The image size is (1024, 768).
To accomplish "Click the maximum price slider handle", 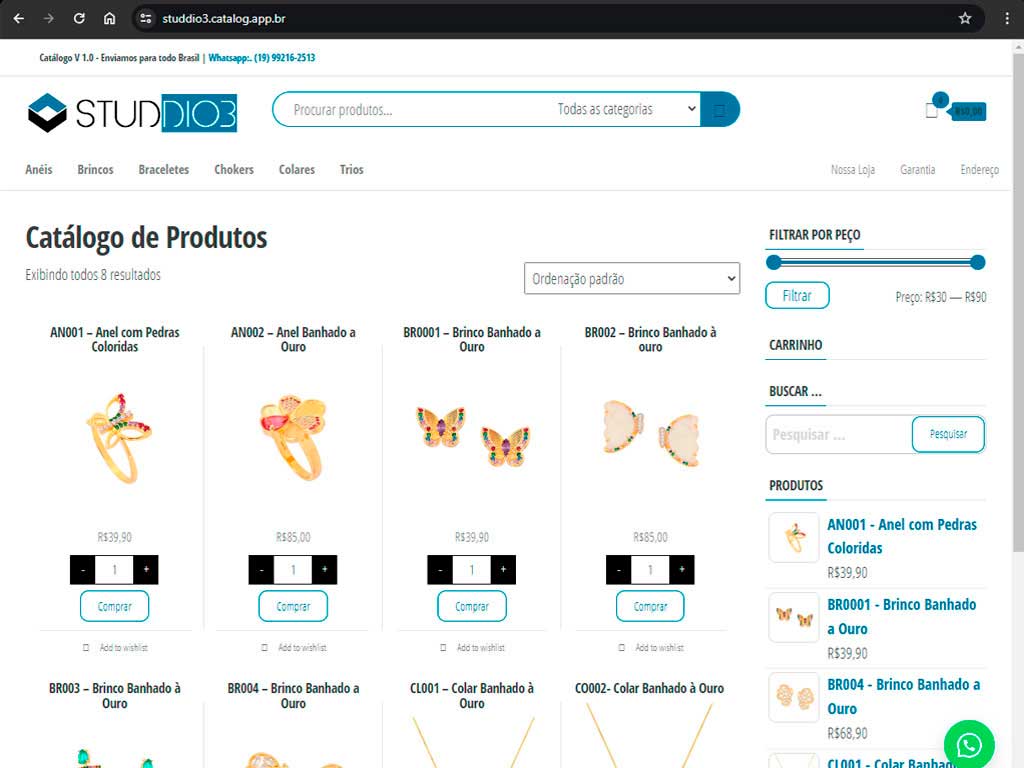I will click(x=978, y=263).
